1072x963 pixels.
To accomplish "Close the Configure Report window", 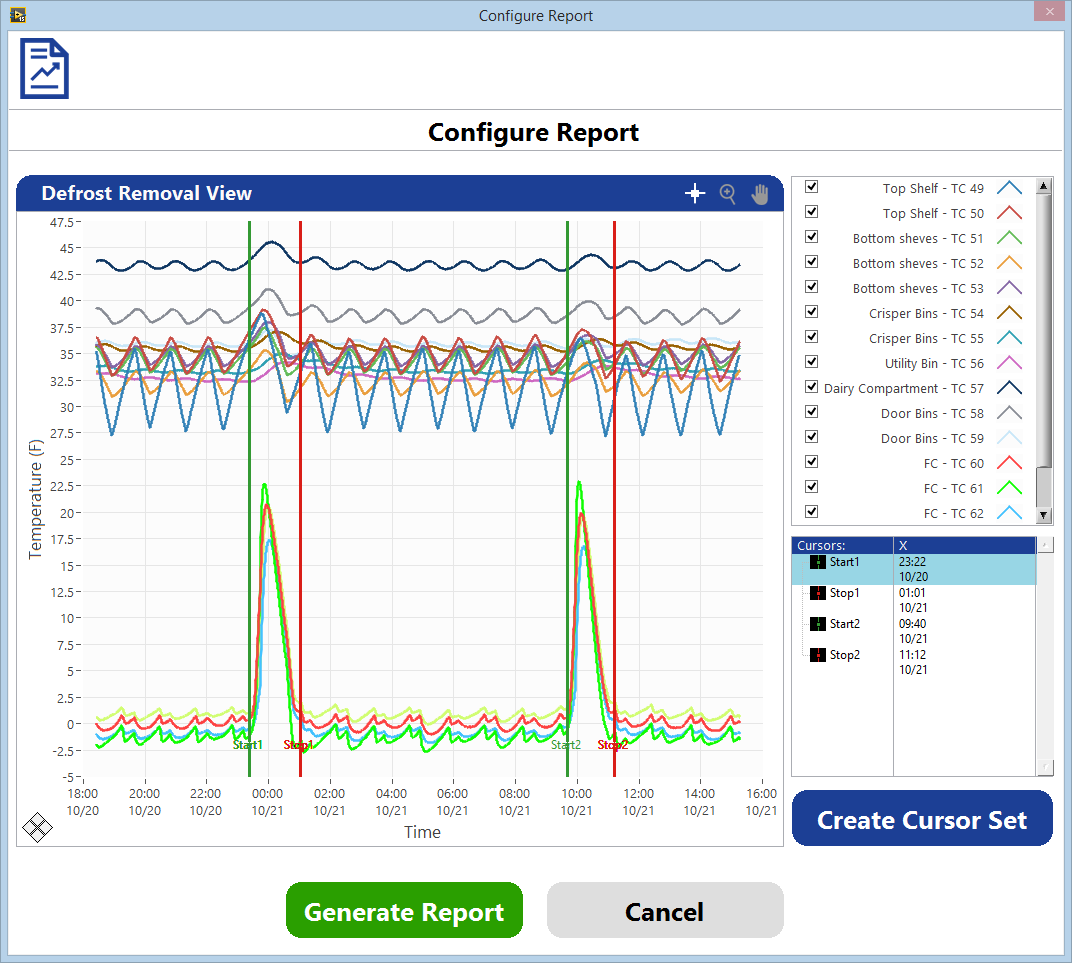I will pos(1049,12).
